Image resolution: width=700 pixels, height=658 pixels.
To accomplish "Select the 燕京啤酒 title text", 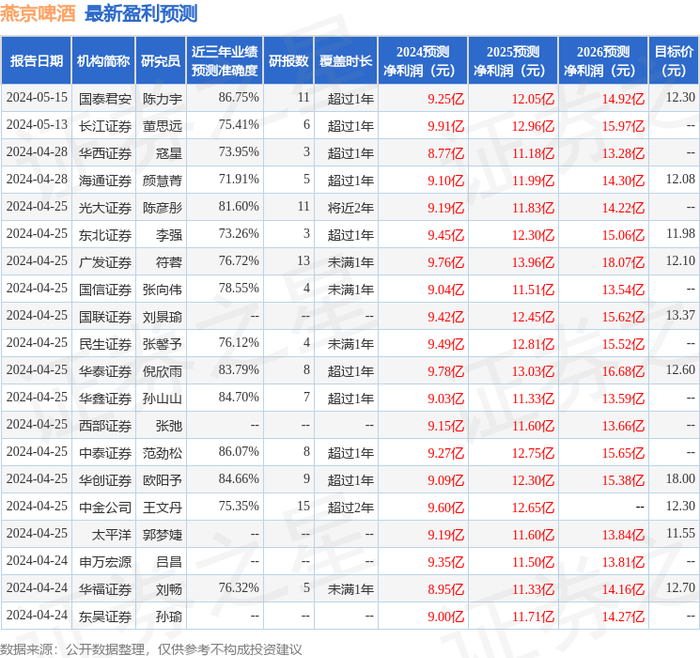I will pyautogui.click(x=38, y=14).
